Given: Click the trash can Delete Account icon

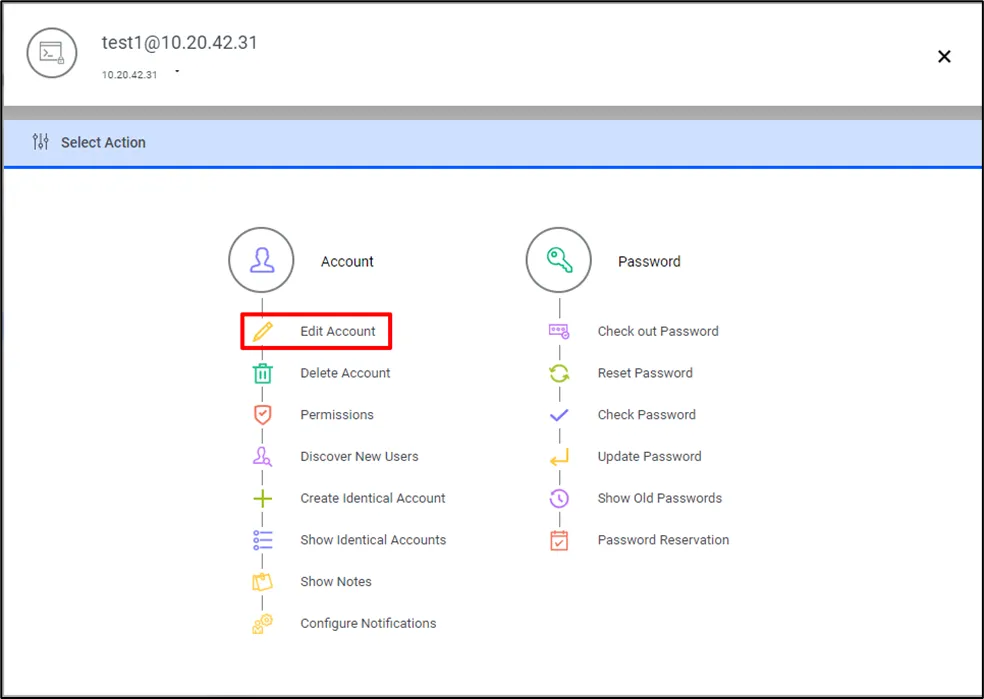Looking at the screenshot, I should click(263, 373).
